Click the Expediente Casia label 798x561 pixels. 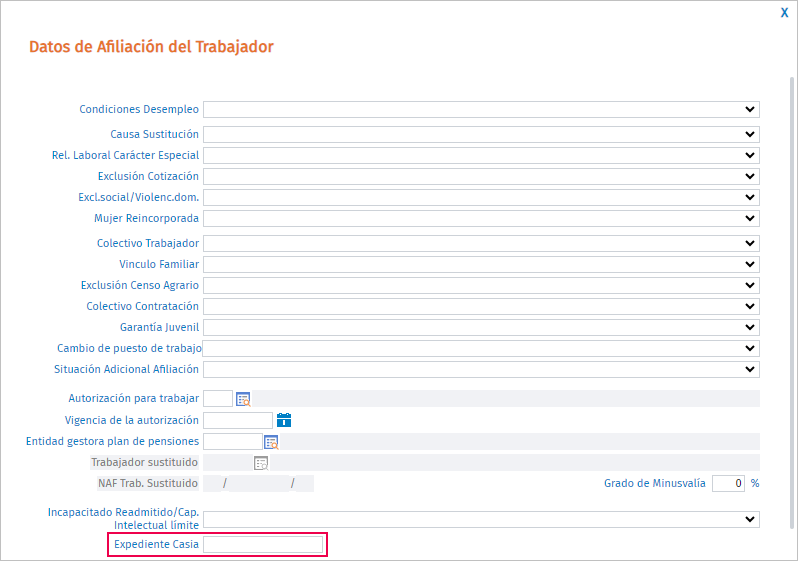[x=156, y=544]
